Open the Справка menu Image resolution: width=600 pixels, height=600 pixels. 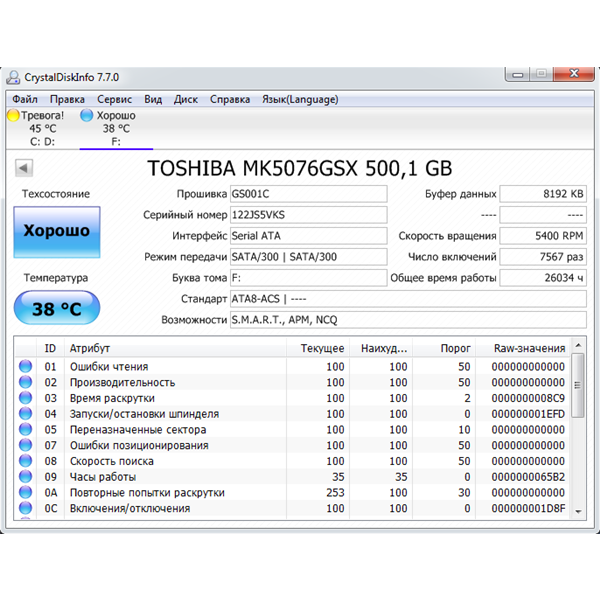coord(230,99)
